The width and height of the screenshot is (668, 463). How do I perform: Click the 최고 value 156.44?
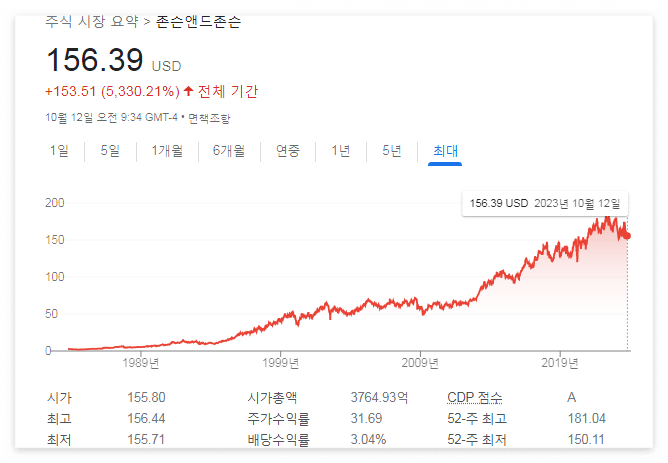[x=146, y=418]
